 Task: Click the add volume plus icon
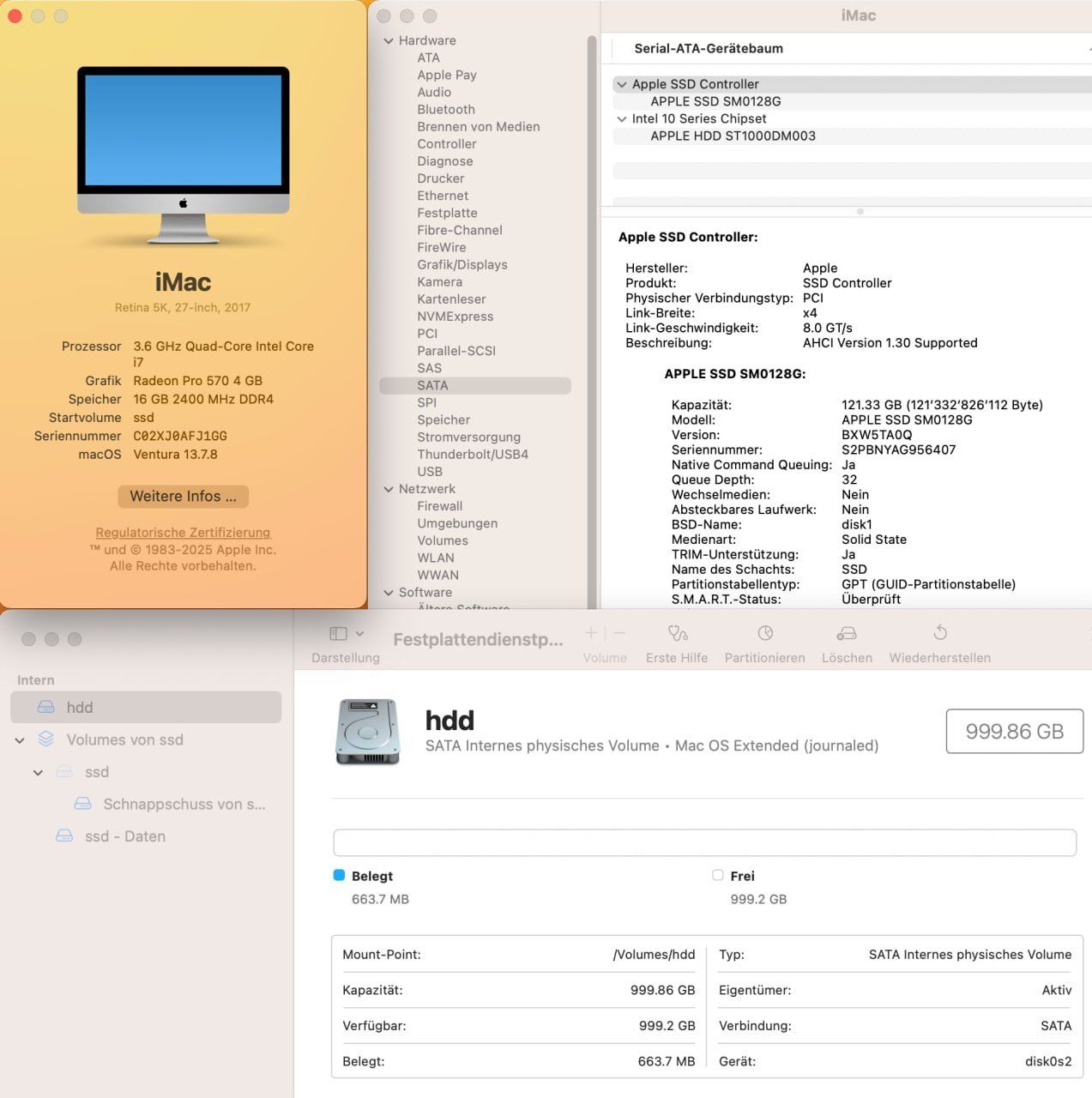click(590, 633)
